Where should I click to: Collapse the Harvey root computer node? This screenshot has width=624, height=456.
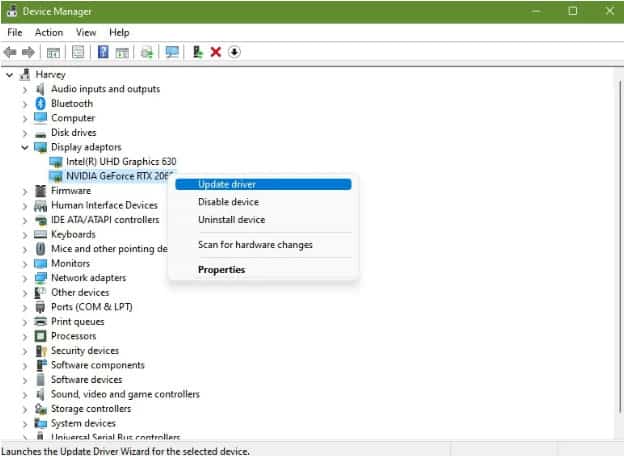point(10,74)
